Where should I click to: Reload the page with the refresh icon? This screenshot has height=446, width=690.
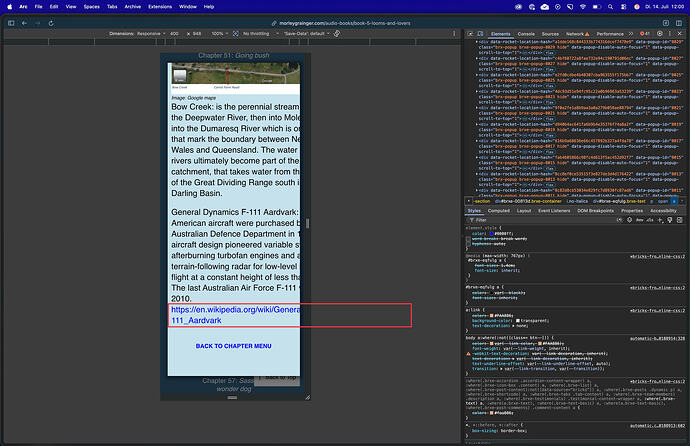coord(51,23)
